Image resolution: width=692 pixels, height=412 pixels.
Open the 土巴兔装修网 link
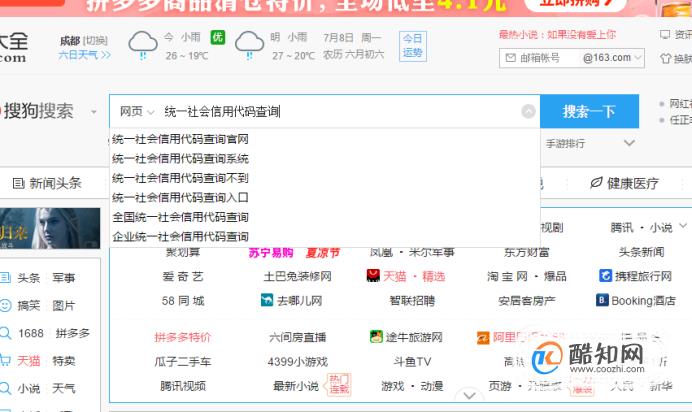pos(298,276)
